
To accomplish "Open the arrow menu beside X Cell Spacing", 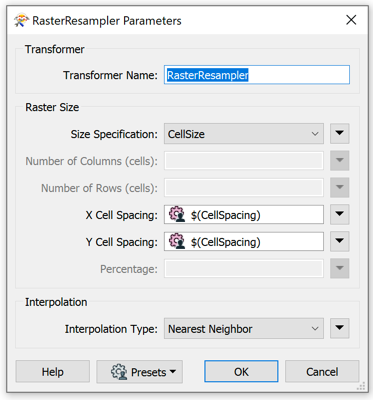I will click(x=340, y=214).
